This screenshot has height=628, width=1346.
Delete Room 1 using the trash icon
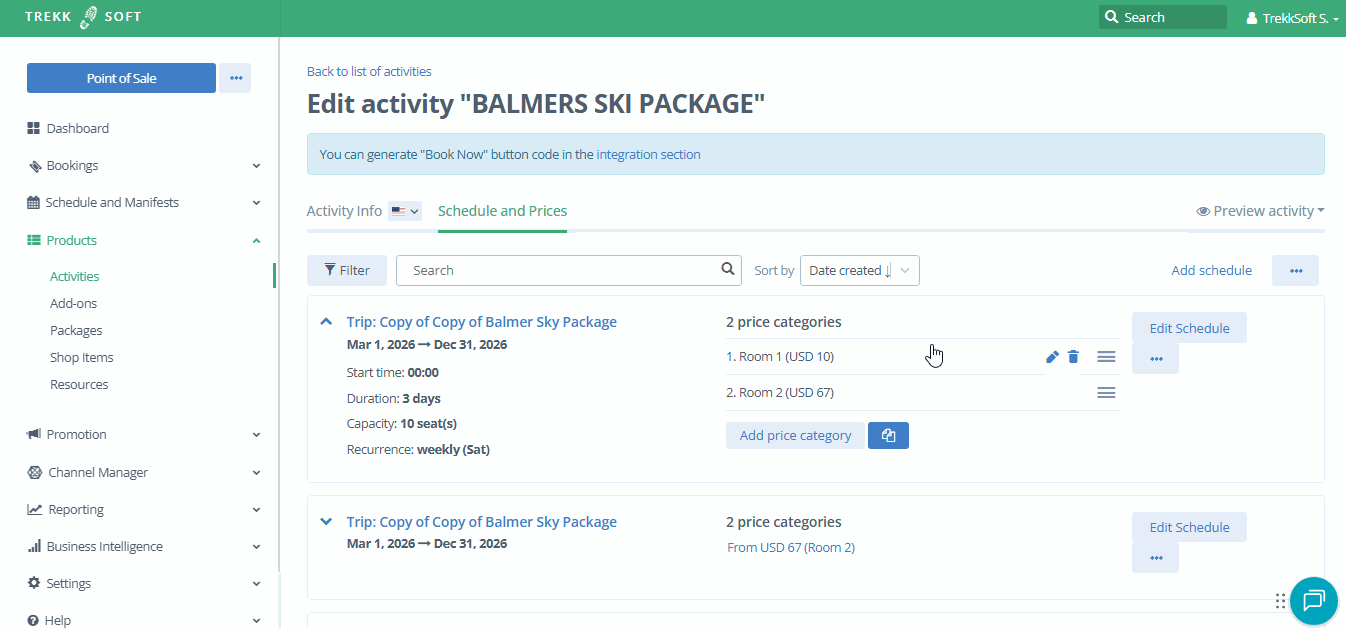pyautogui.click(x=1073, y=357)
